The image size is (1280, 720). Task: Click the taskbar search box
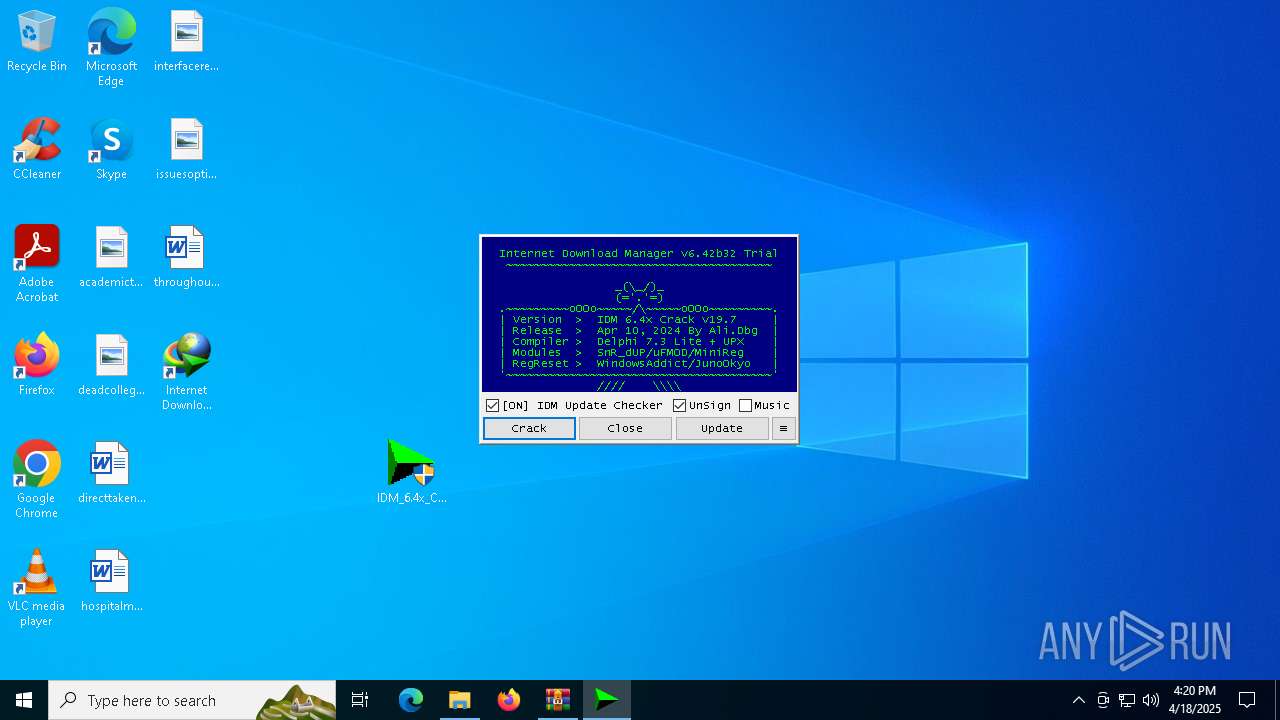(x=192, y=700)
